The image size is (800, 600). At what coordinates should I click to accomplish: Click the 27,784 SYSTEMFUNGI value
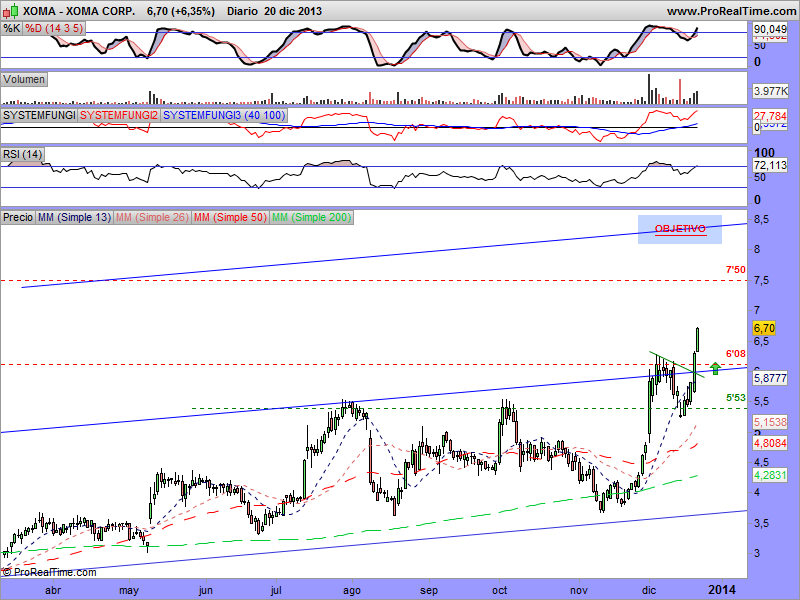tap(770, 116)
